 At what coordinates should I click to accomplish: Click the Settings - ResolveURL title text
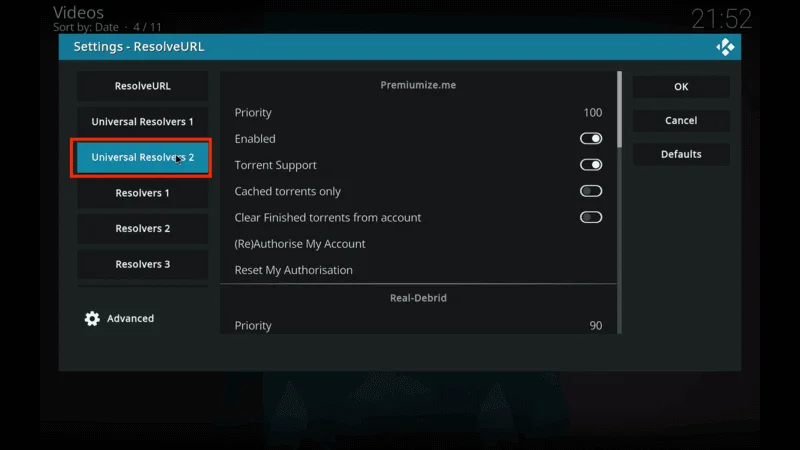[139, 47]
